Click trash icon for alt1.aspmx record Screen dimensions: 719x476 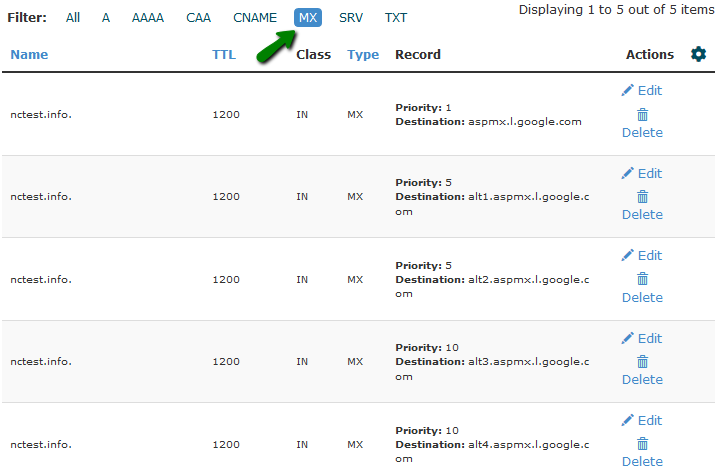pos(642,197)
